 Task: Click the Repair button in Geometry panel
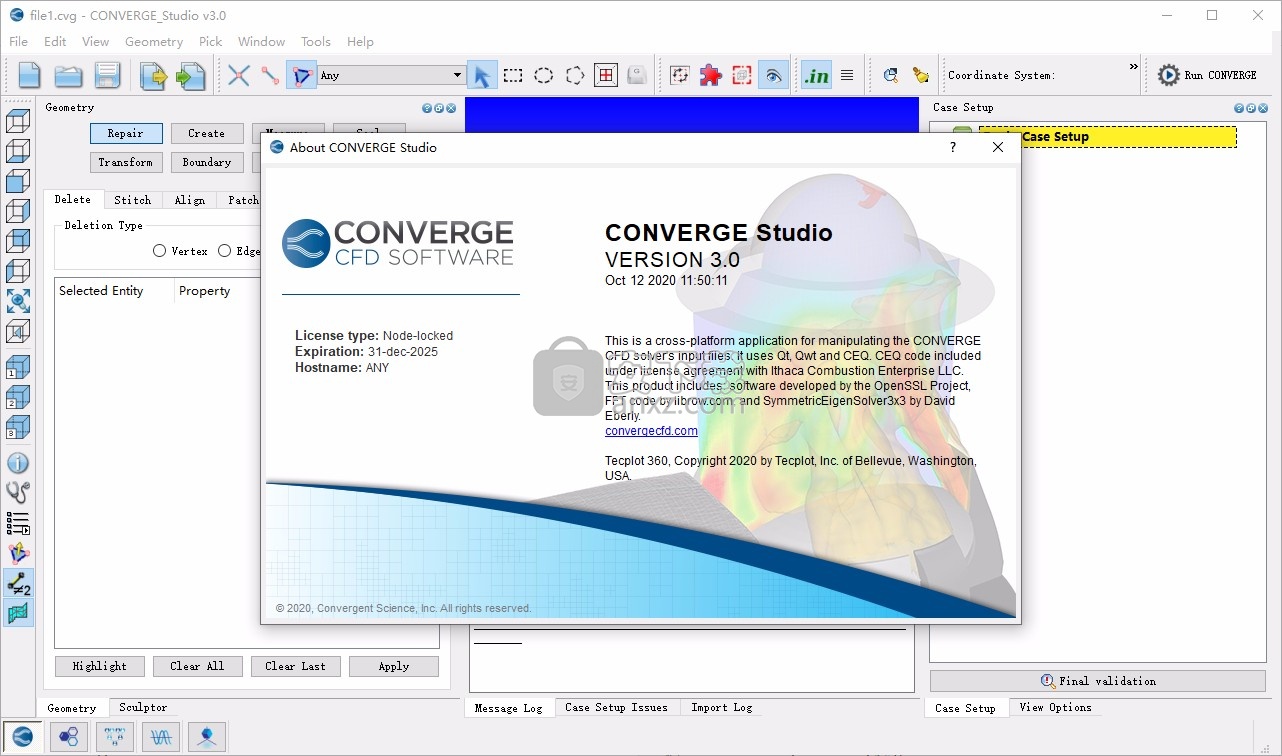[x=126, y=133]
